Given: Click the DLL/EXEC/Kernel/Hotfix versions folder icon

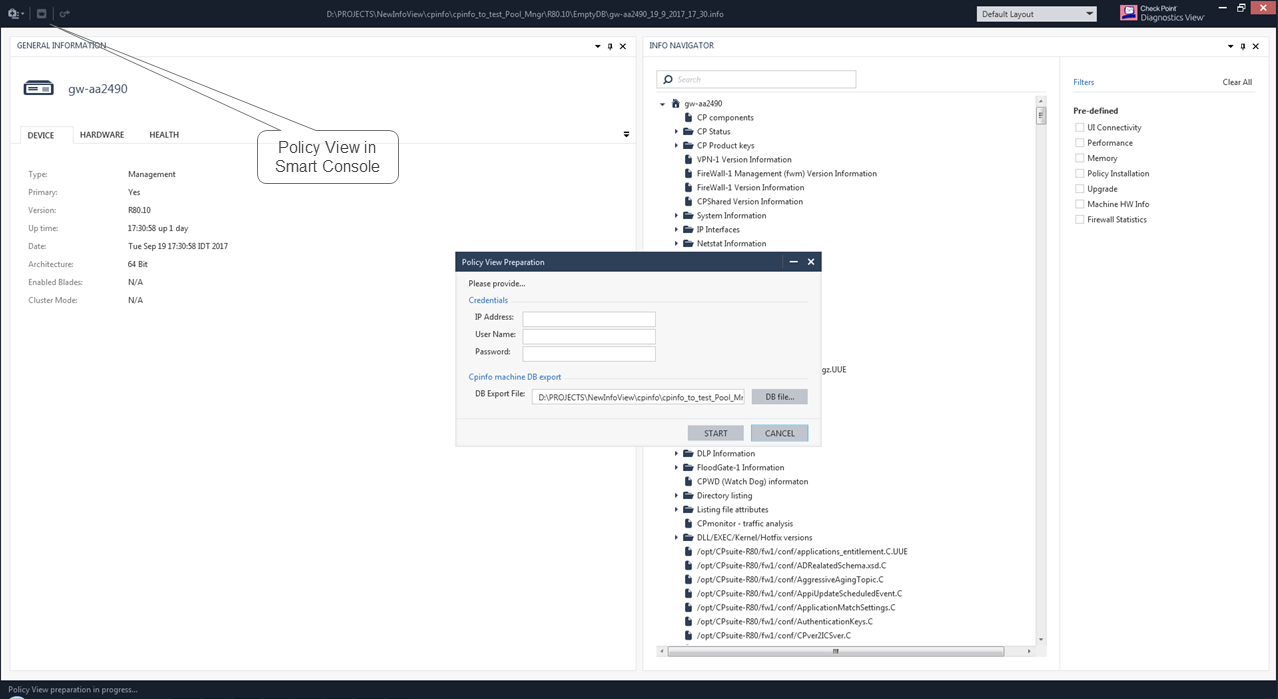Looking at the screenshot, I should point(688,537).
